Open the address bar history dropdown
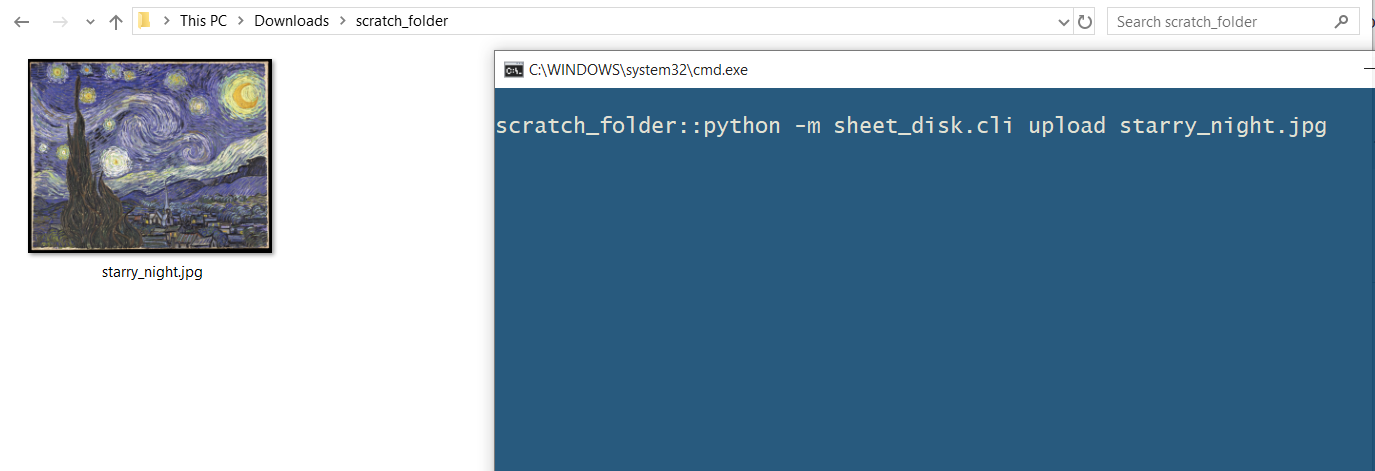The height and width of the screenshot is (471, 1375). (1064, 21)
